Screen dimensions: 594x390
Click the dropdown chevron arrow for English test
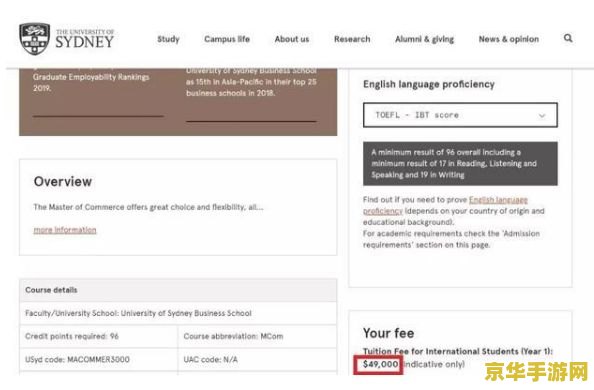click(542, 116)
